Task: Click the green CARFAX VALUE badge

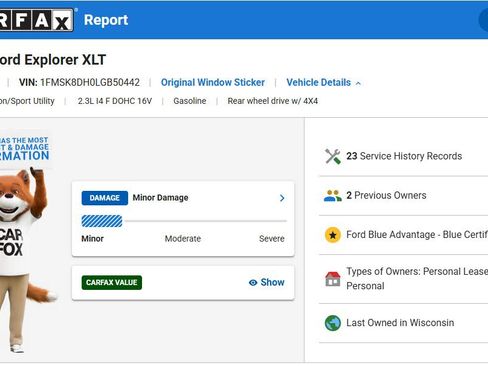Action: [112, 283]
